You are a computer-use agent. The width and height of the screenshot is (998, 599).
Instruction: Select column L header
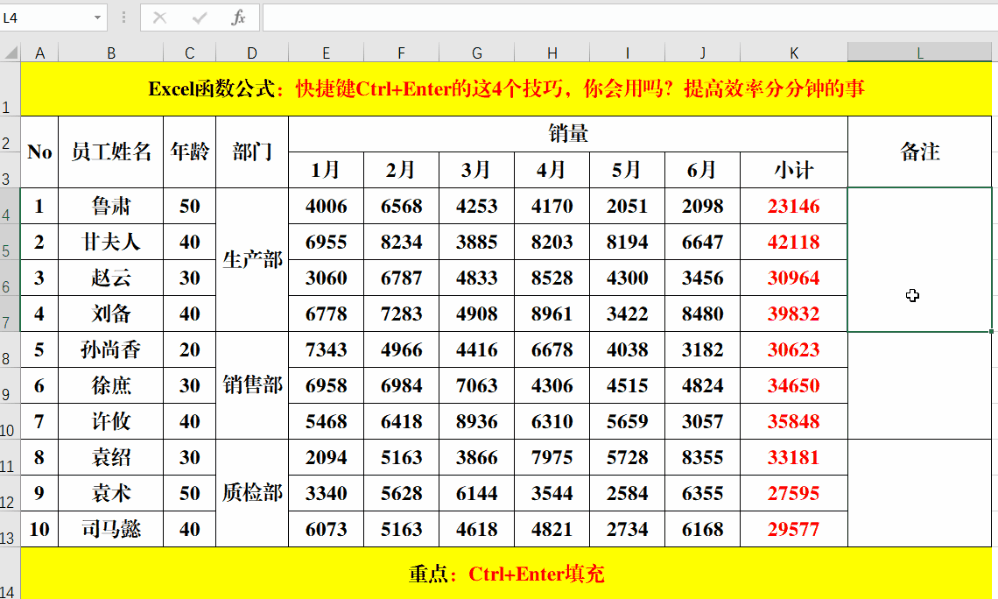920,53
